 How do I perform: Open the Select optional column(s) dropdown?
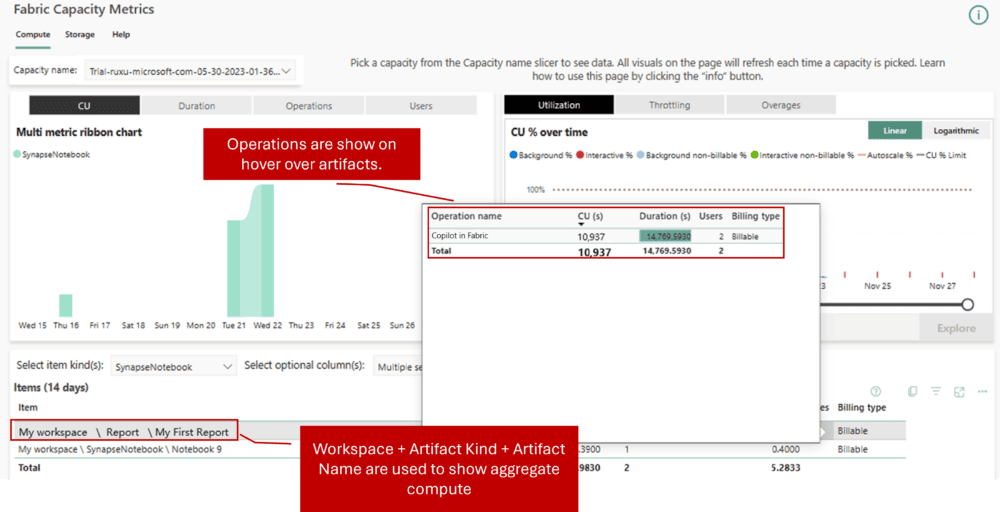pyautogui.click(x=398, y=367)
